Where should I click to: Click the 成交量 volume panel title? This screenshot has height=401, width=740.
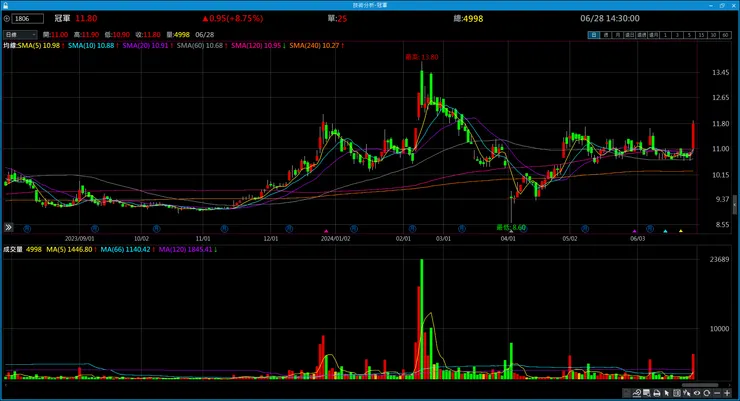13,249
